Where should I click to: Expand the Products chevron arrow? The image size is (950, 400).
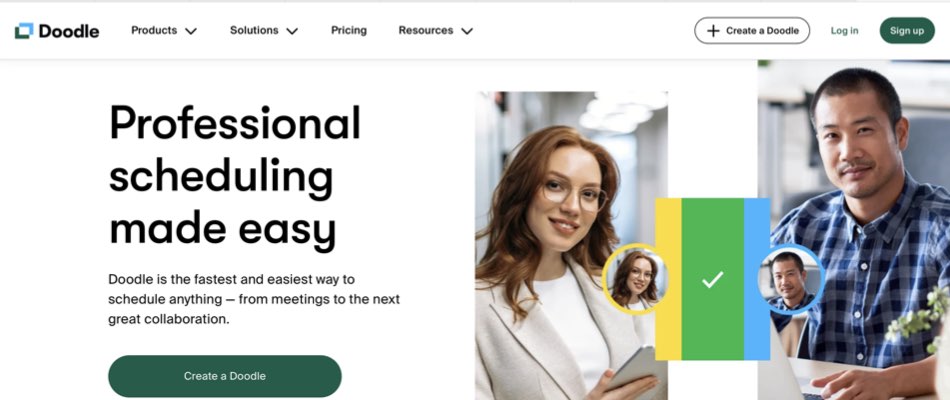coord(191,31)
